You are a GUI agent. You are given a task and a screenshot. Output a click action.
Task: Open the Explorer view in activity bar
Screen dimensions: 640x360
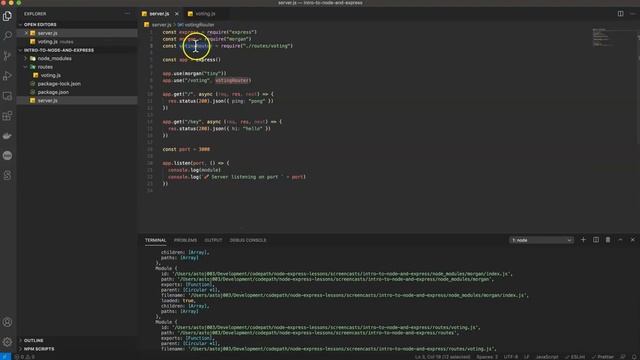click(x=7, y=16)
